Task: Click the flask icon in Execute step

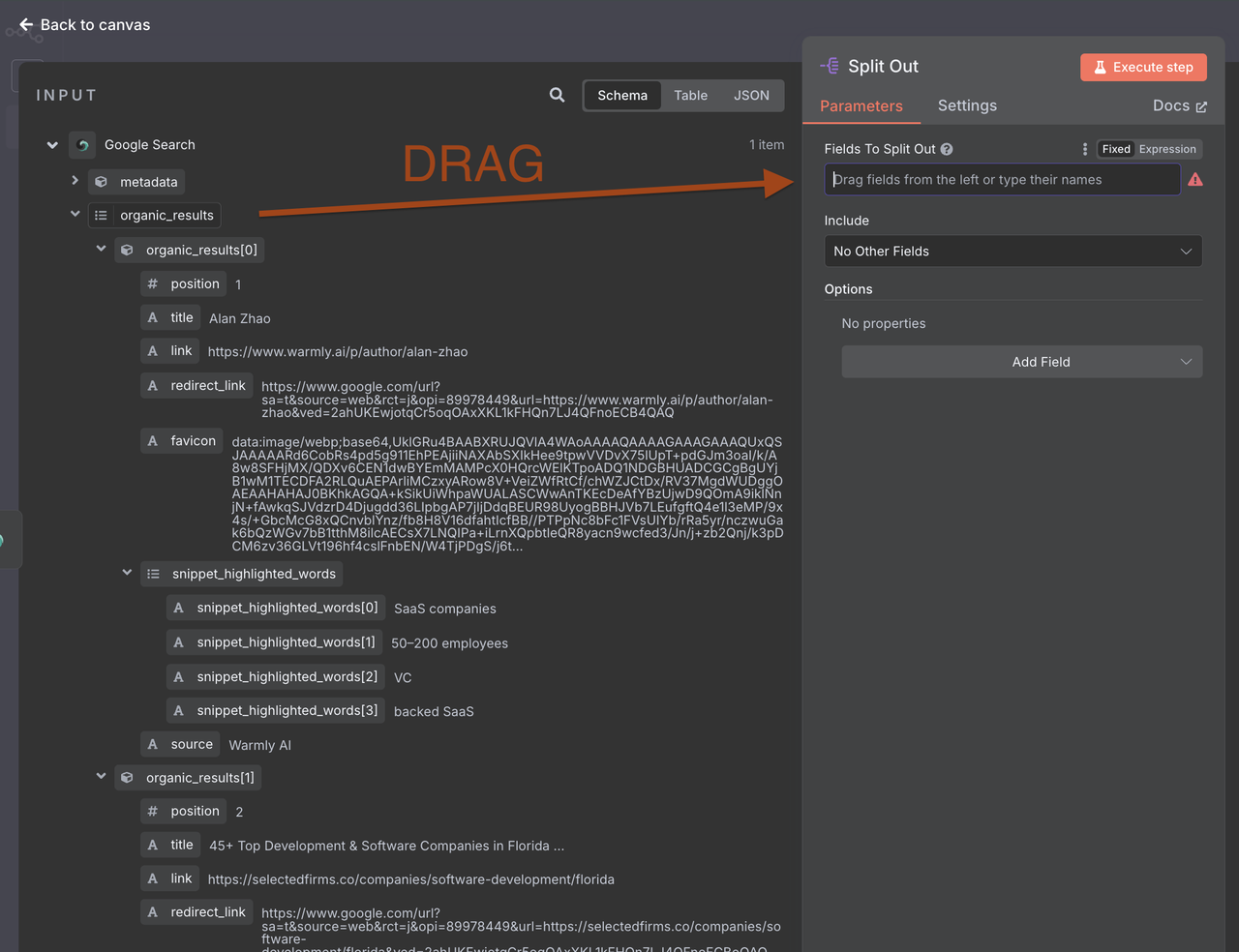Action: point(1100,67)
